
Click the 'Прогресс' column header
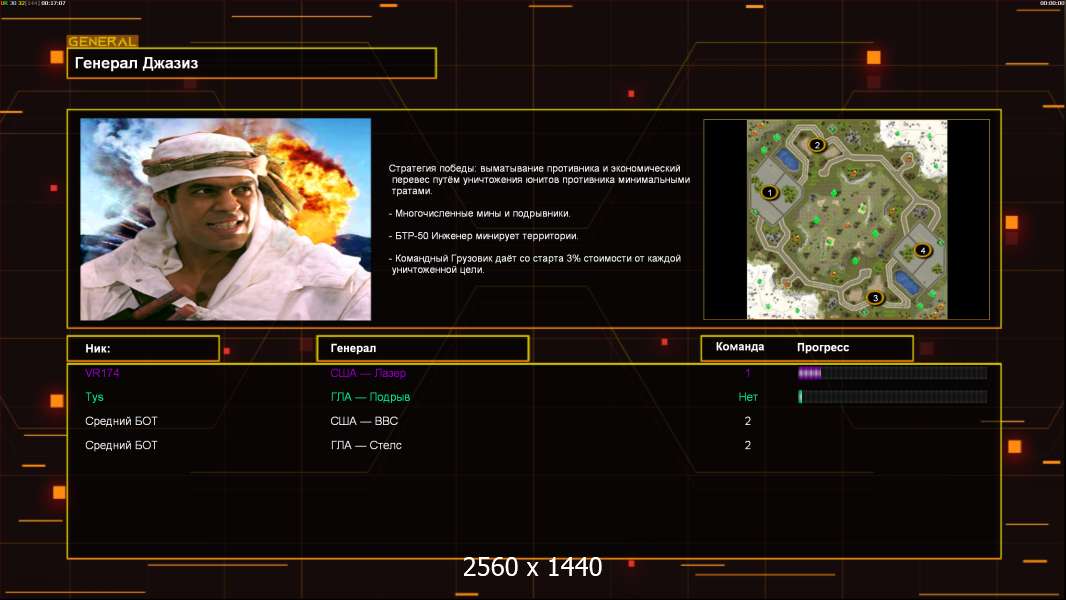coord(823,347)
